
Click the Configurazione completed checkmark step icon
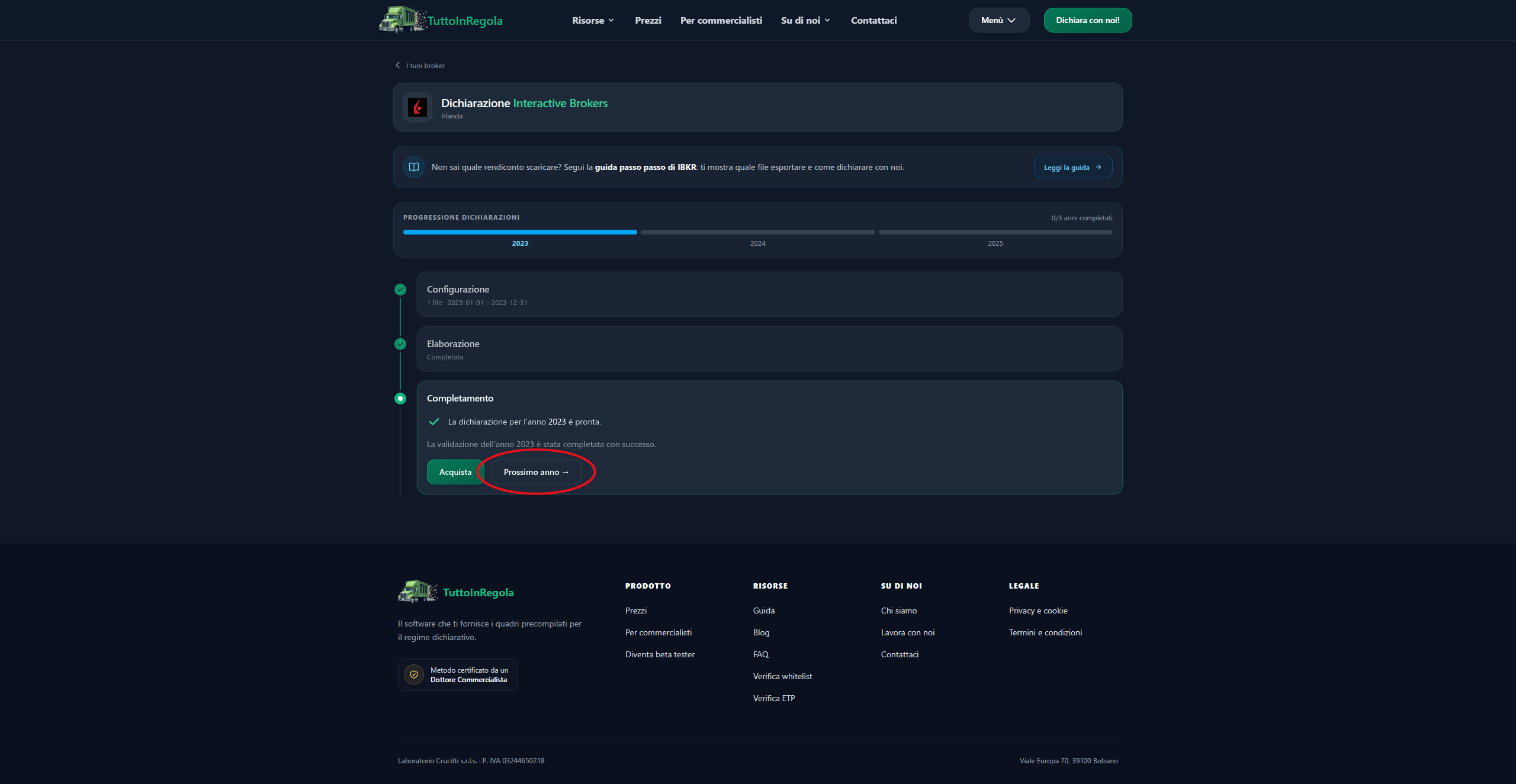(x=400, y=290)
